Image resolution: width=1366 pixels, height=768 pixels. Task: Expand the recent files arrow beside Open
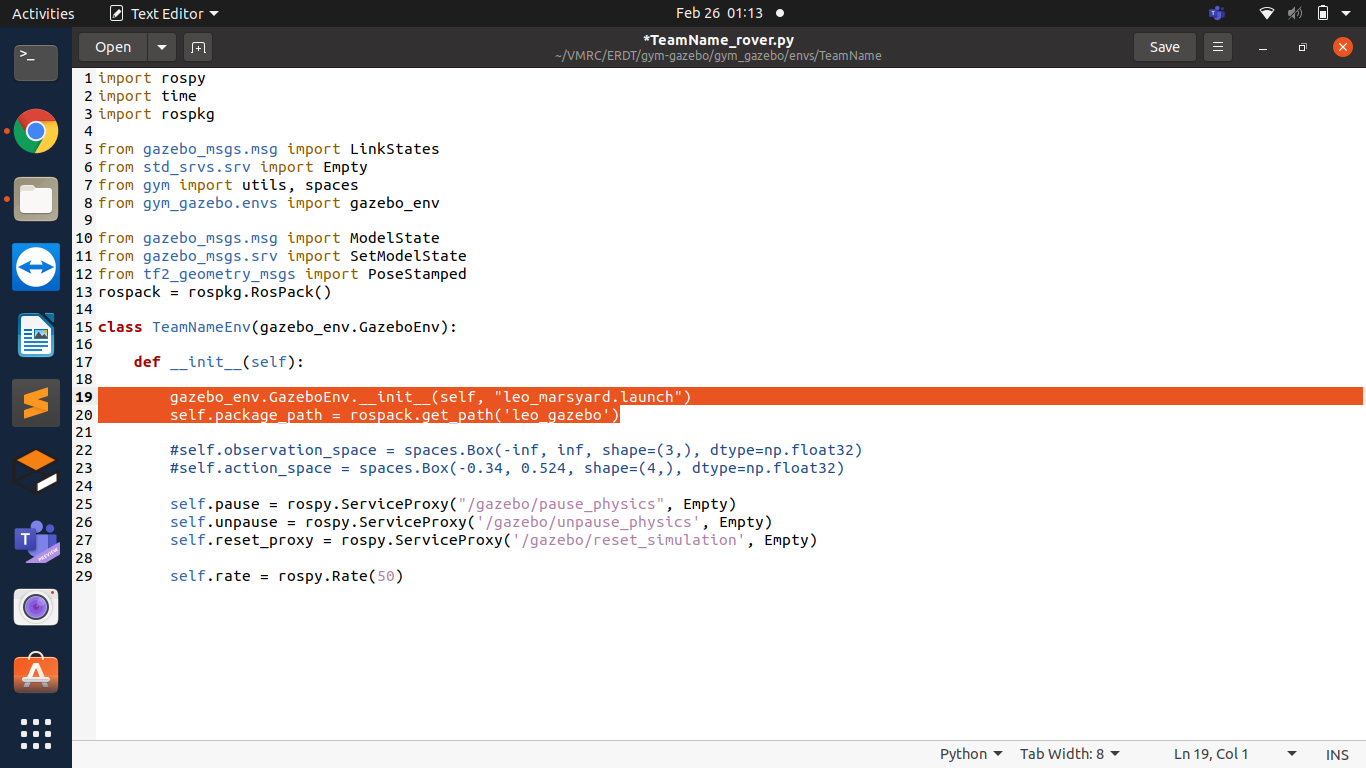(162, 47)
